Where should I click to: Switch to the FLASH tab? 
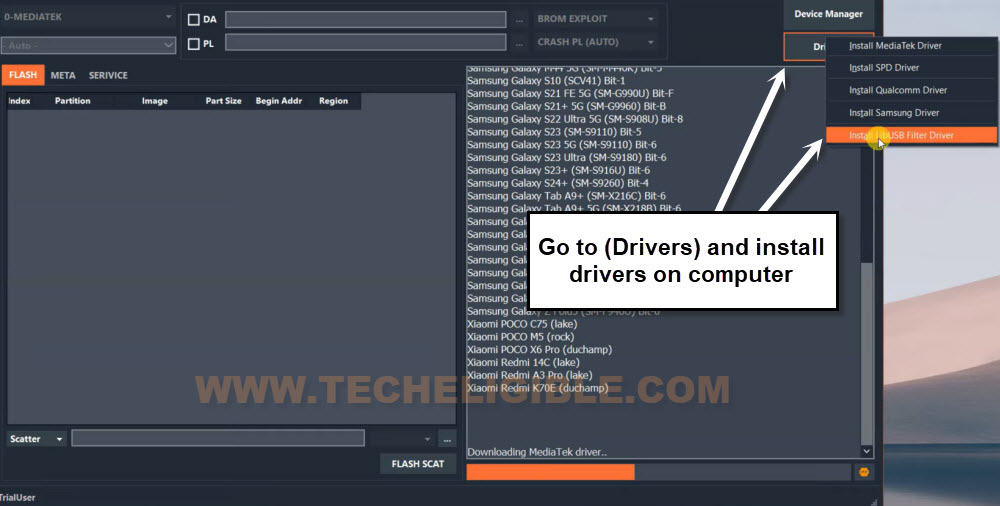click(x=23, y=75)
